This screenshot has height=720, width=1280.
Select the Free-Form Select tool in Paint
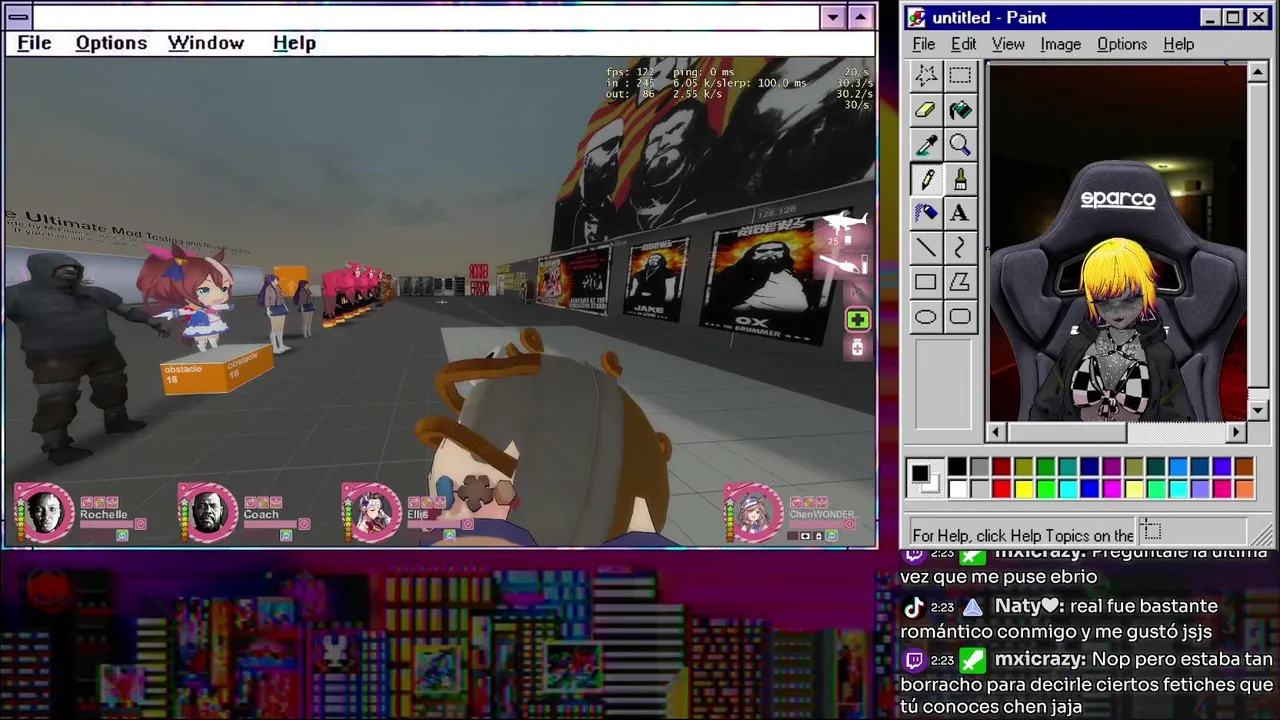click(926, 75)
